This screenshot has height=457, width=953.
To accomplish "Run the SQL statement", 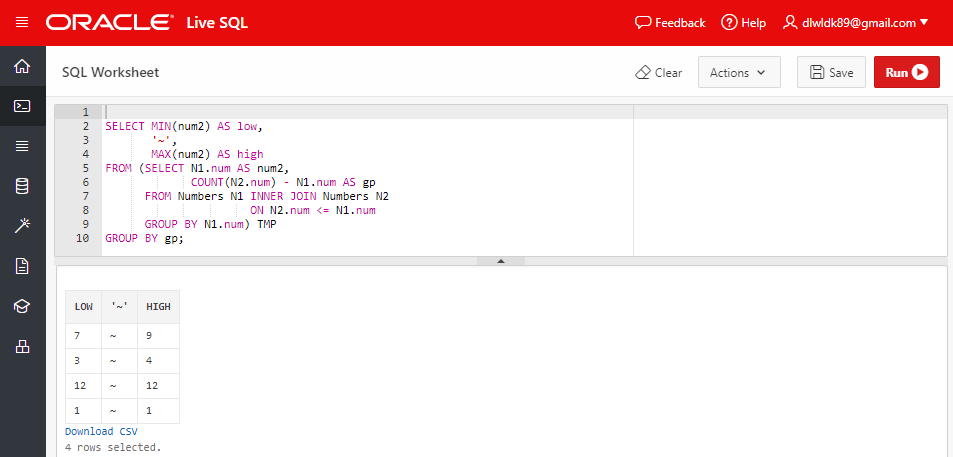I will 907,72.
